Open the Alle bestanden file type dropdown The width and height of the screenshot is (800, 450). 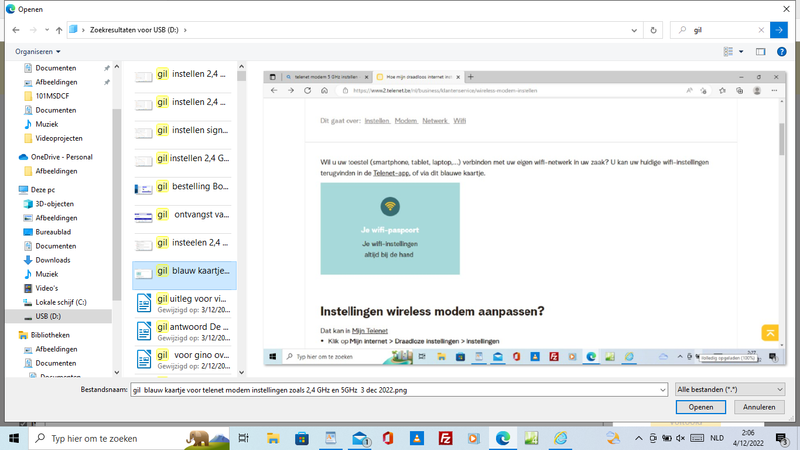click(730, 389)
